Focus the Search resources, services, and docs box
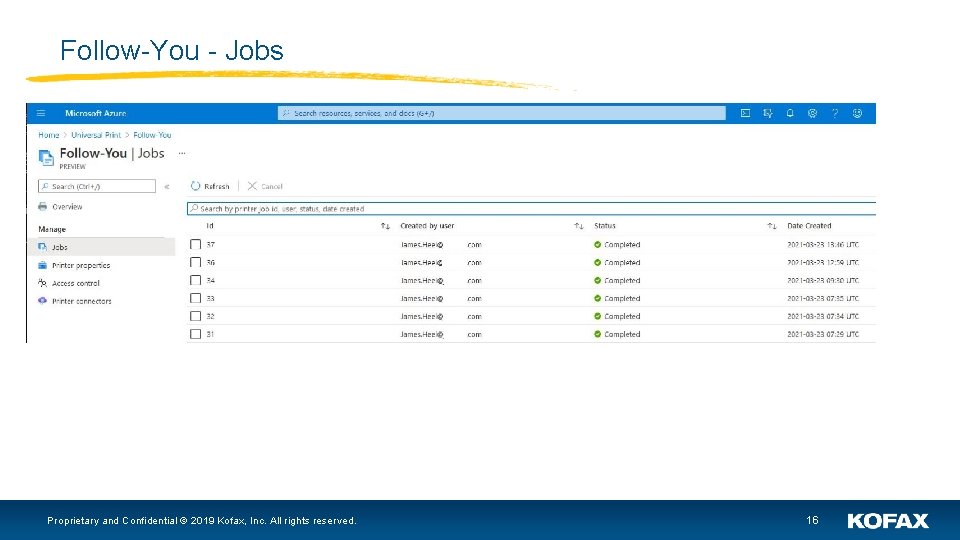Screen dimensions: 960x540 click(x=501, y=113)
